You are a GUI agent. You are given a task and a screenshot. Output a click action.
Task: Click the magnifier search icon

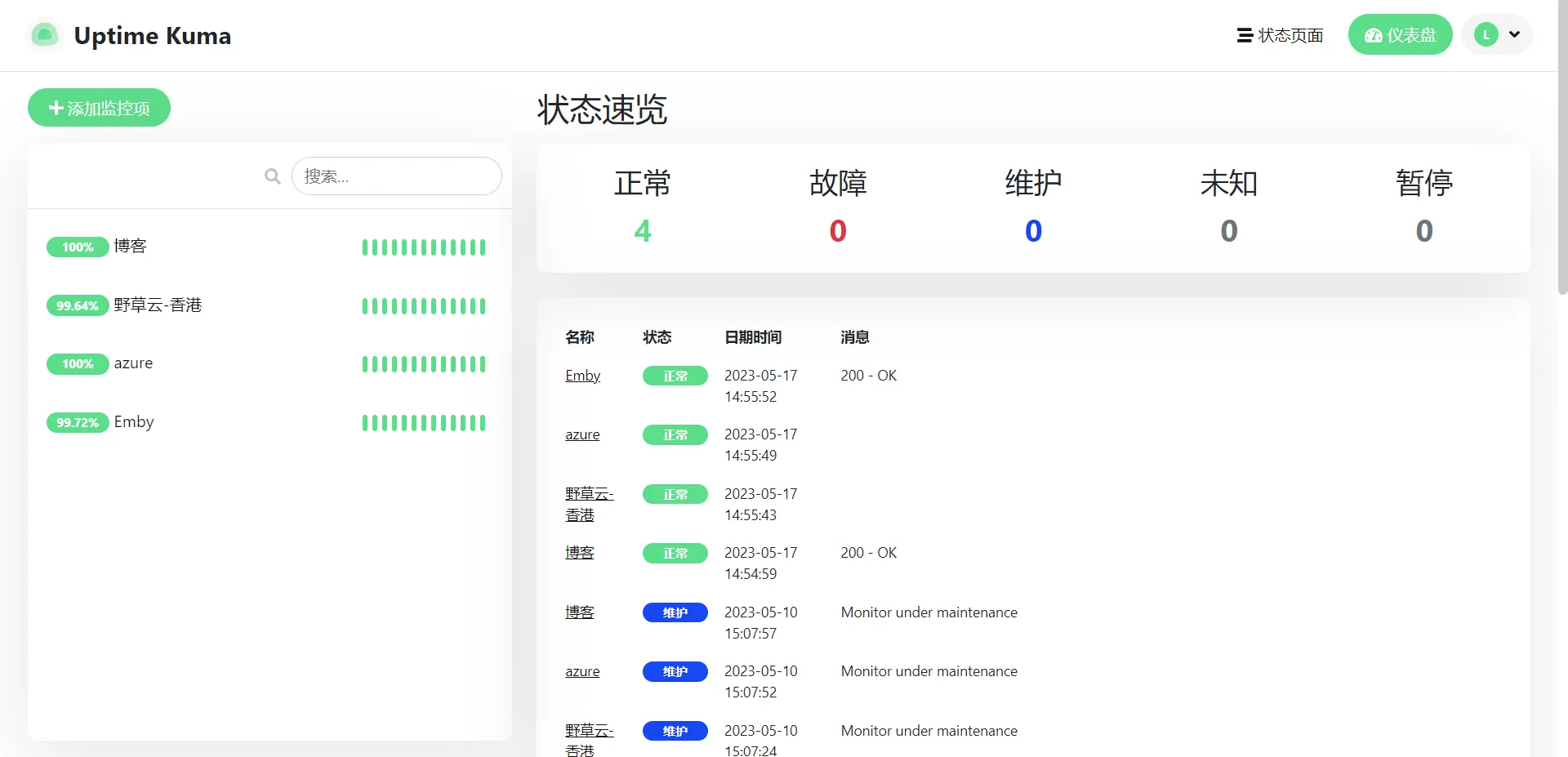272,176
